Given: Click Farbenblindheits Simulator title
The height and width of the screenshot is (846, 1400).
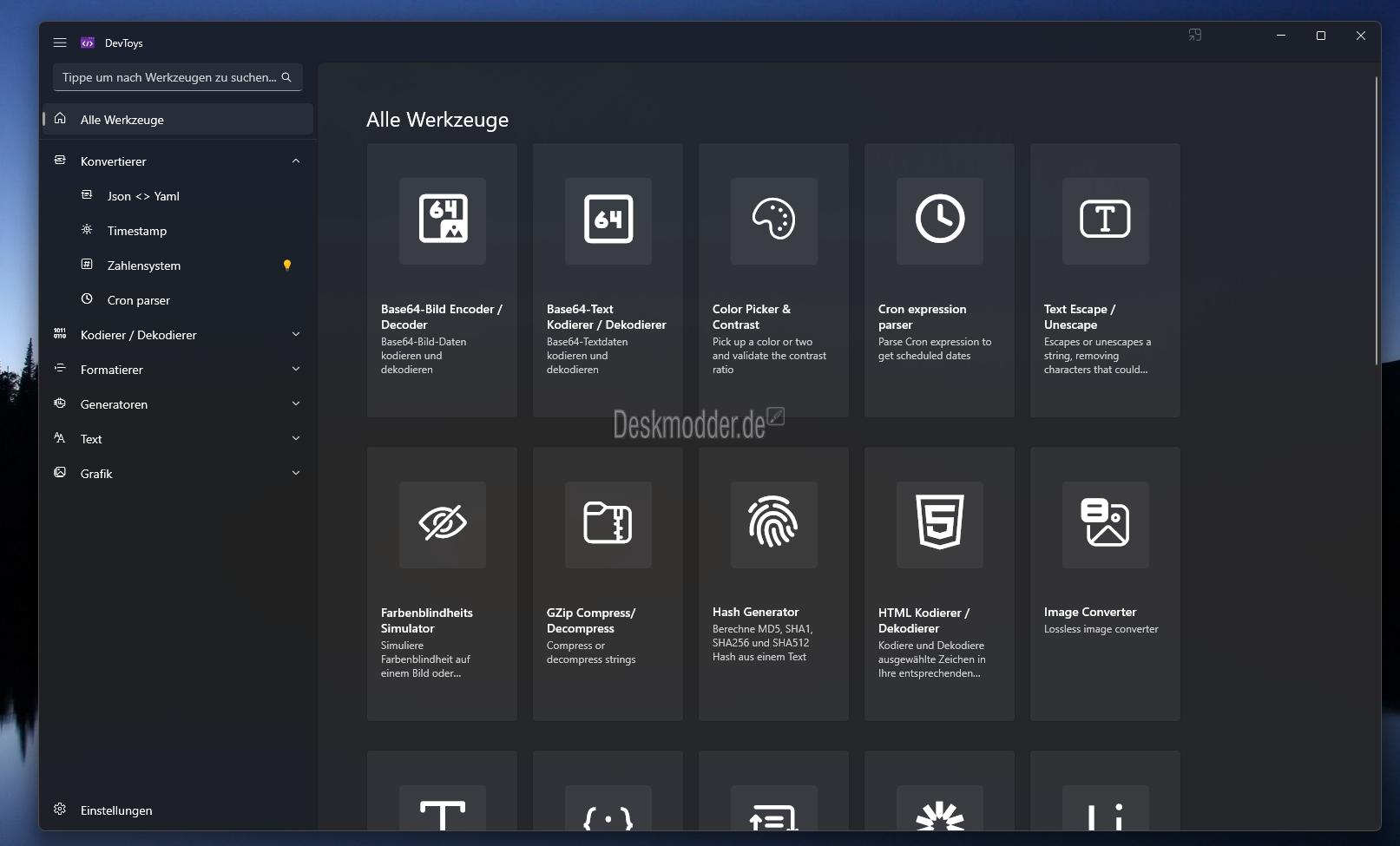Looking at the screenshot, I should tap(427, 620).
